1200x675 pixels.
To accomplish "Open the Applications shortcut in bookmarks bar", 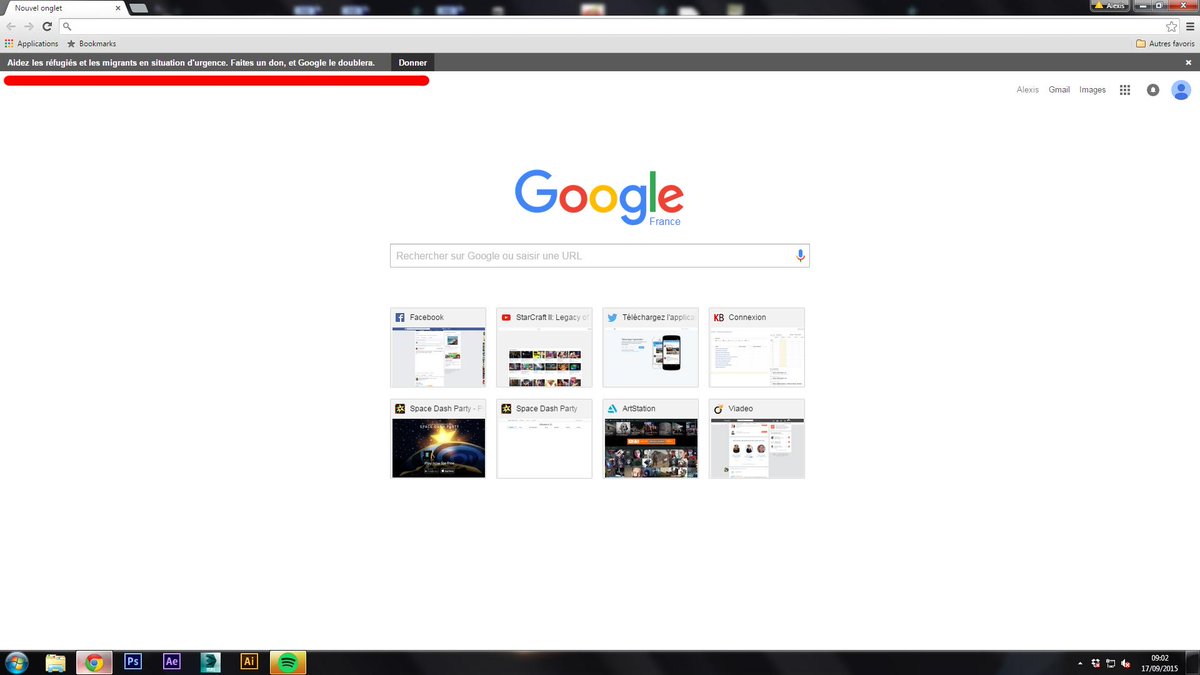I will click(31, 44).
